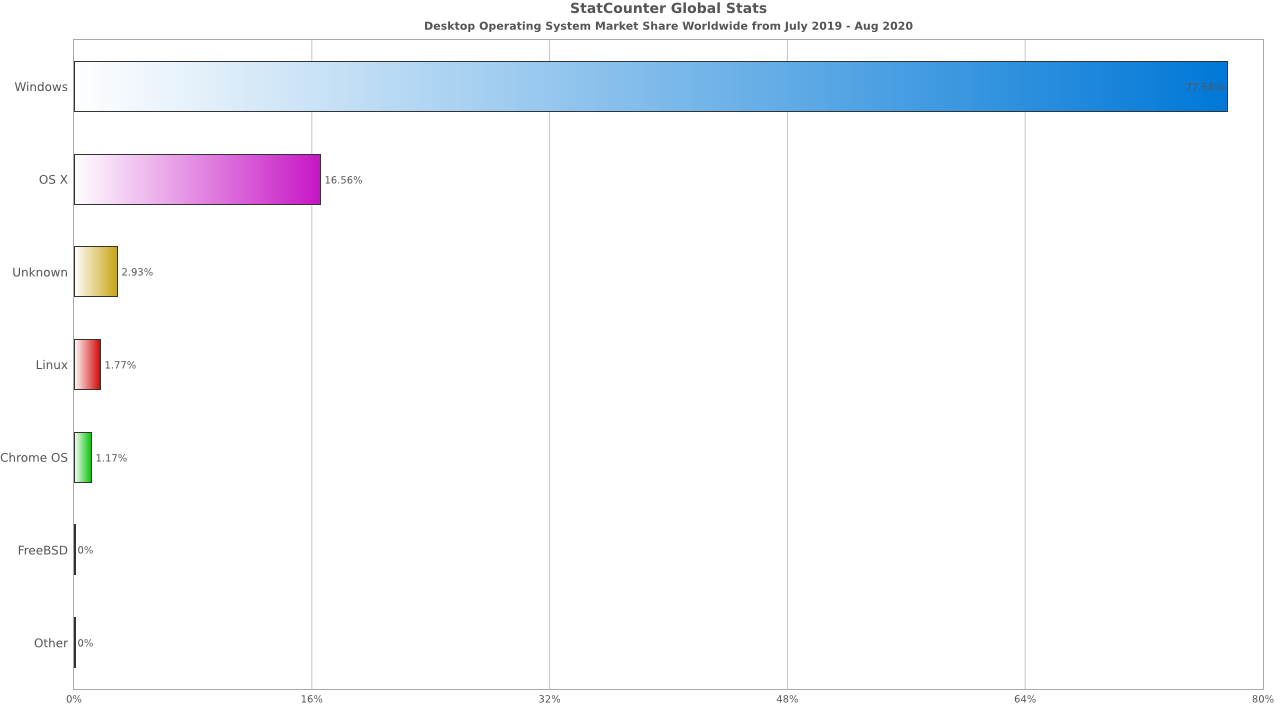This screenshot has width=1280, height=720.
Task: Click the "Other" axis label
Action: coord(51,643)
